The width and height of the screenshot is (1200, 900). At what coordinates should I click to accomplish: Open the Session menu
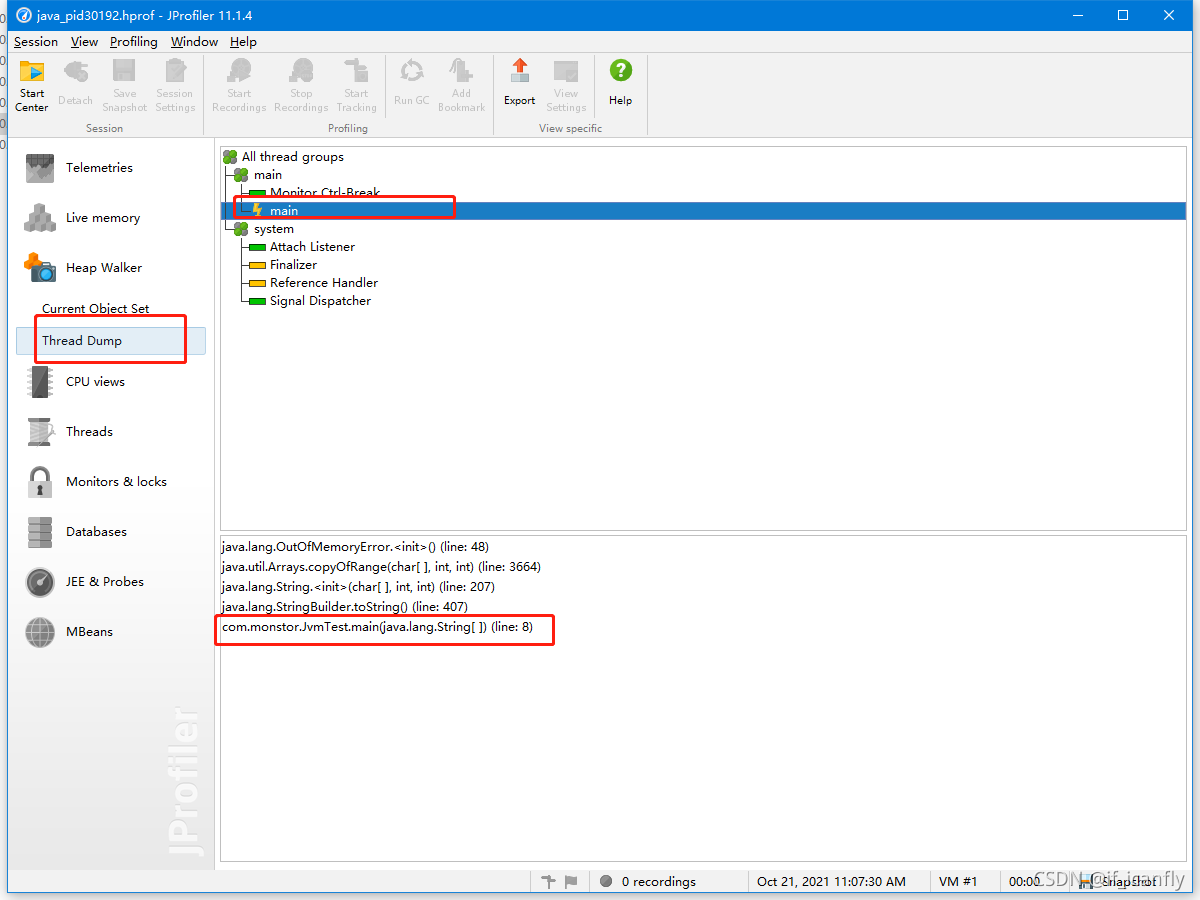[x=36, y=42]
